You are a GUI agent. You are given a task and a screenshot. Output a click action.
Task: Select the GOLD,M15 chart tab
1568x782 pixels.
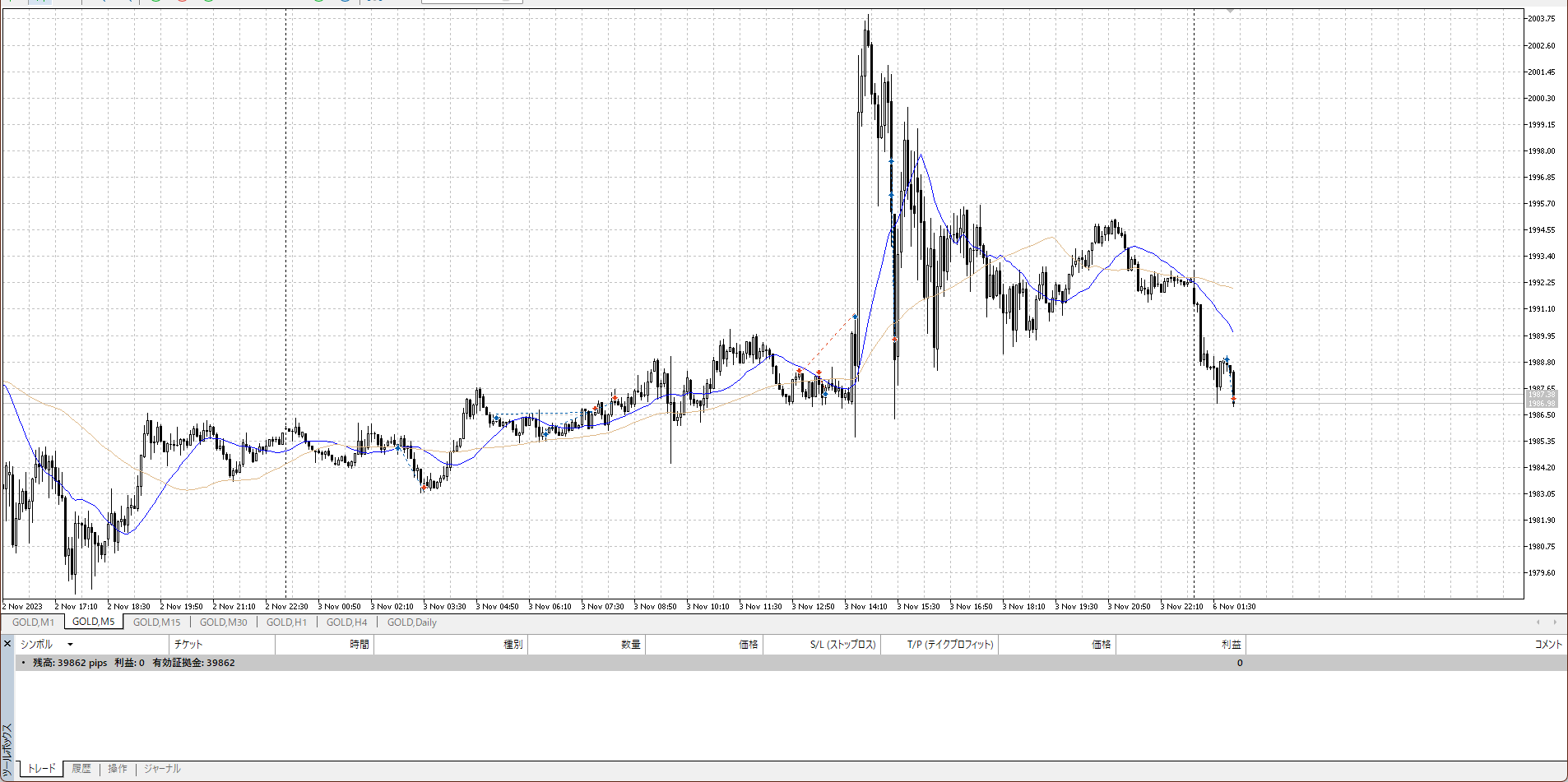coord(156,622)
